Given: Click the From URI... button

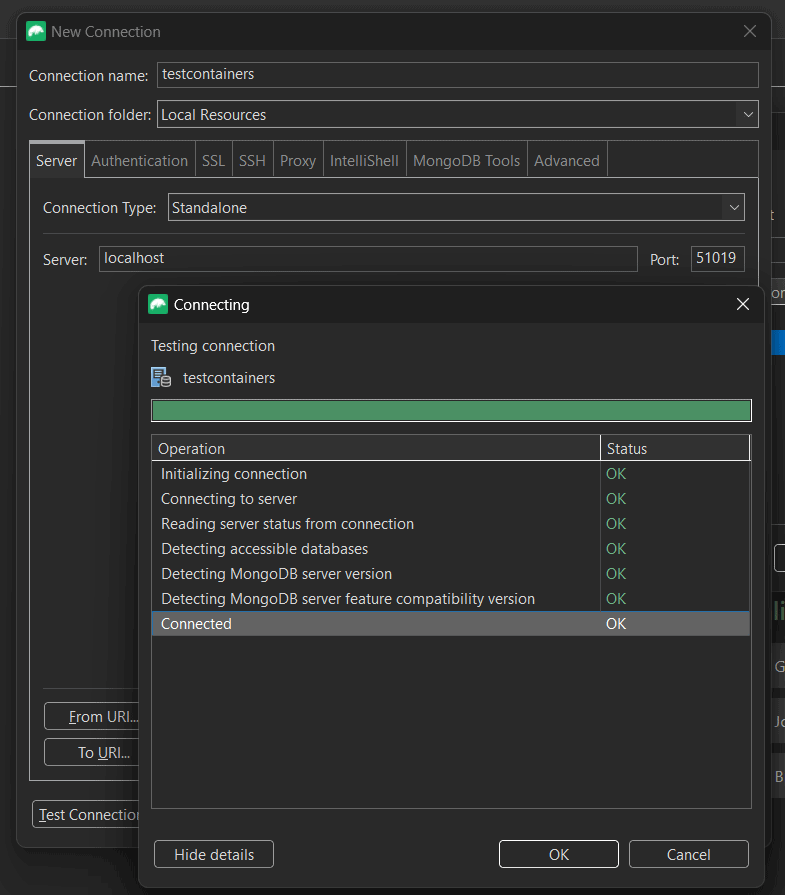Looking at the screenshot, I should [92, 716].
